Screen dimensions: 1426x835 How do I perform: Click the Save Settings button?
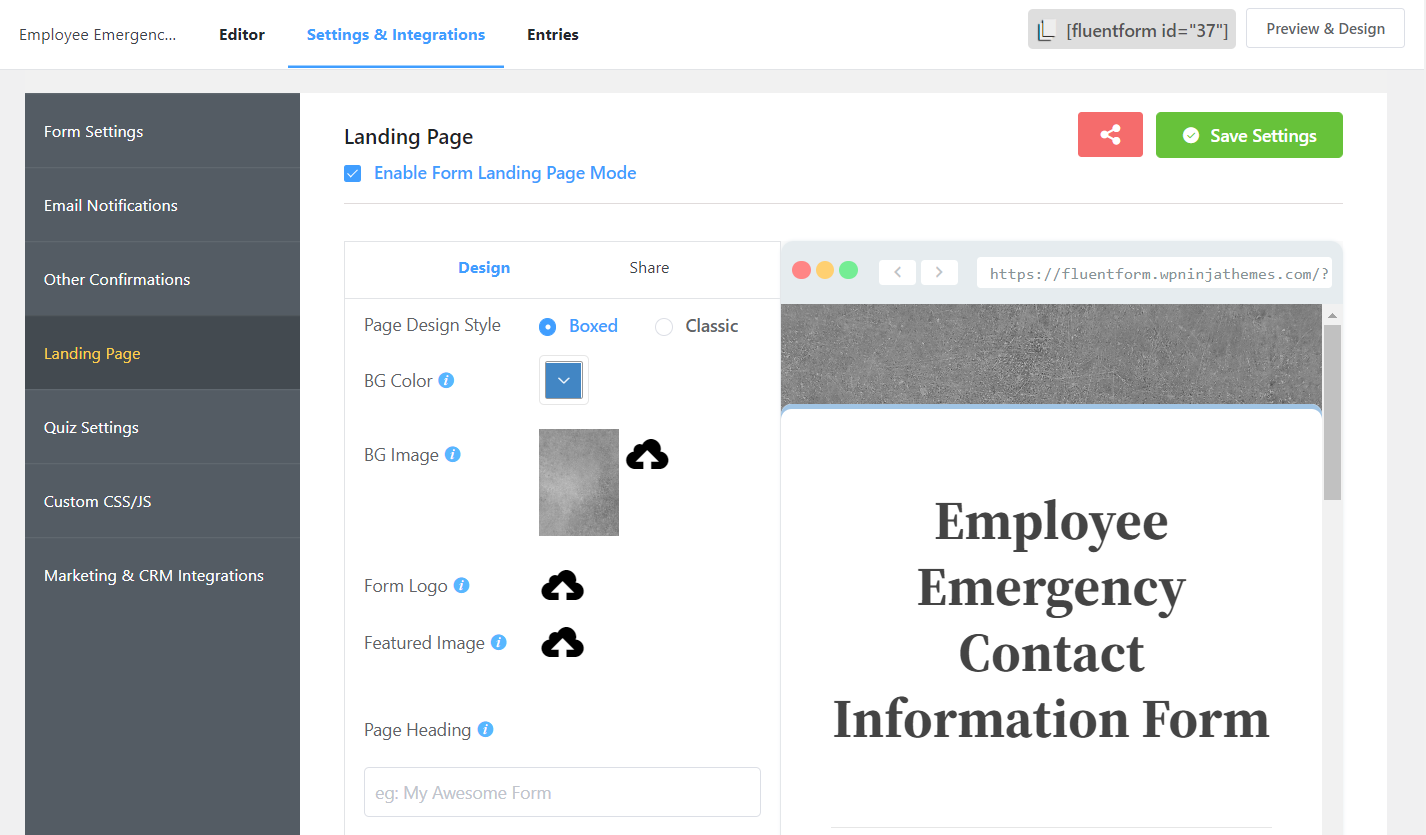point(1249,134)
